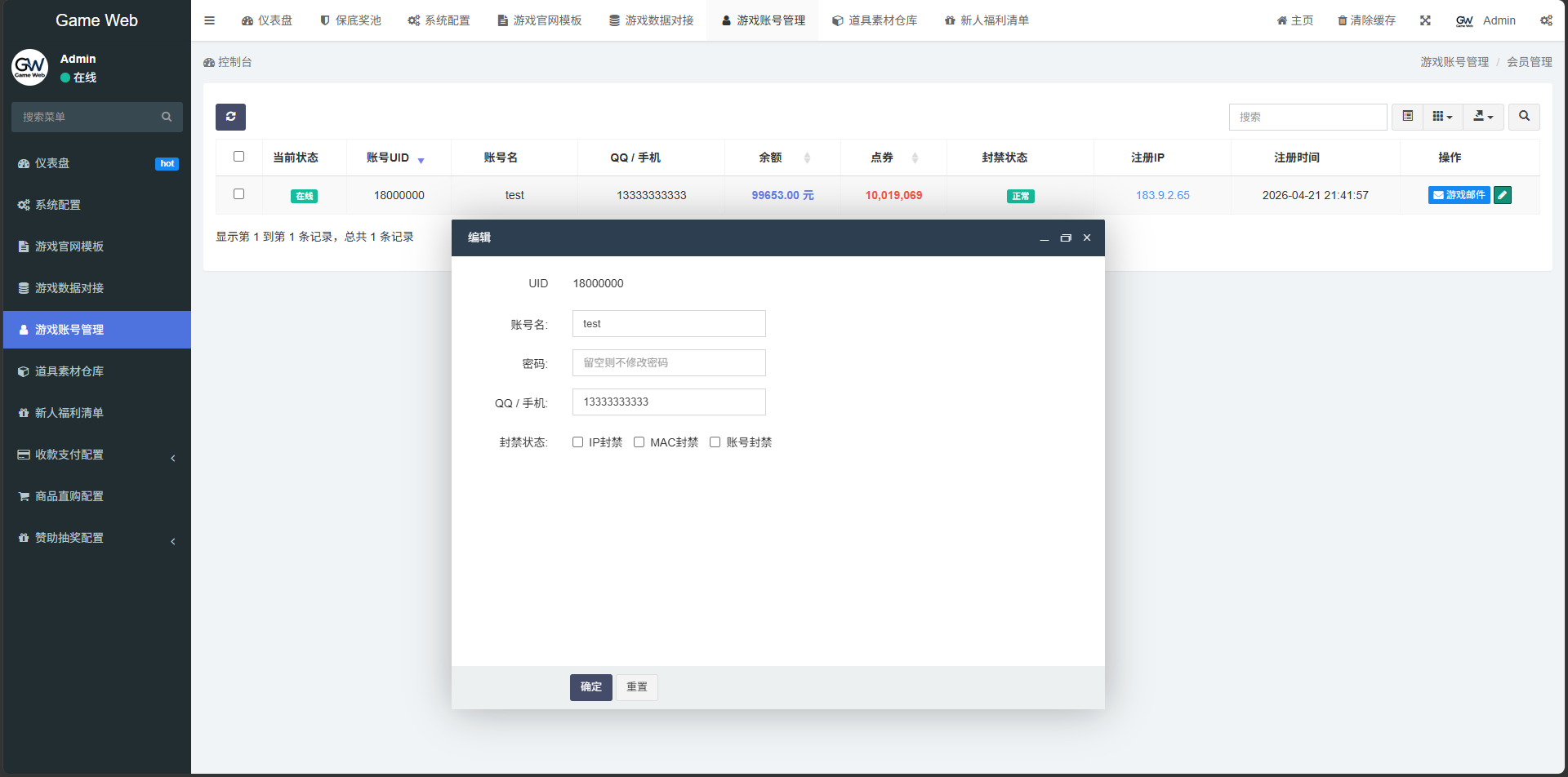Enable the IP封禁 checkbox

[577, 442]
